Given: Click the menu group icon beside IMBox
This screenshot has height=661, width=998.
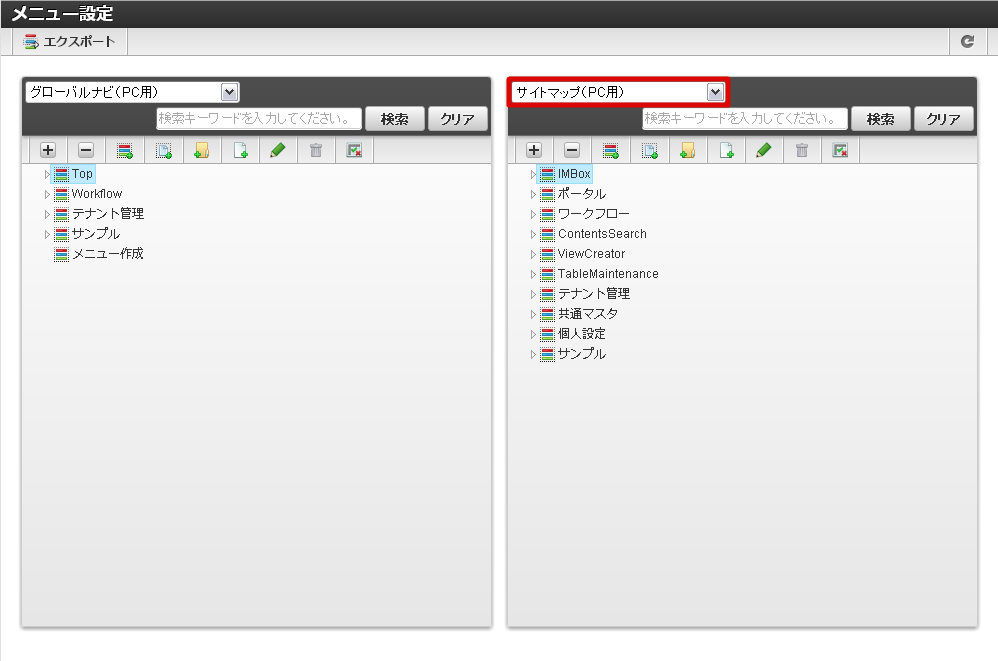Looking at the screenshot, I should point(547,174).
